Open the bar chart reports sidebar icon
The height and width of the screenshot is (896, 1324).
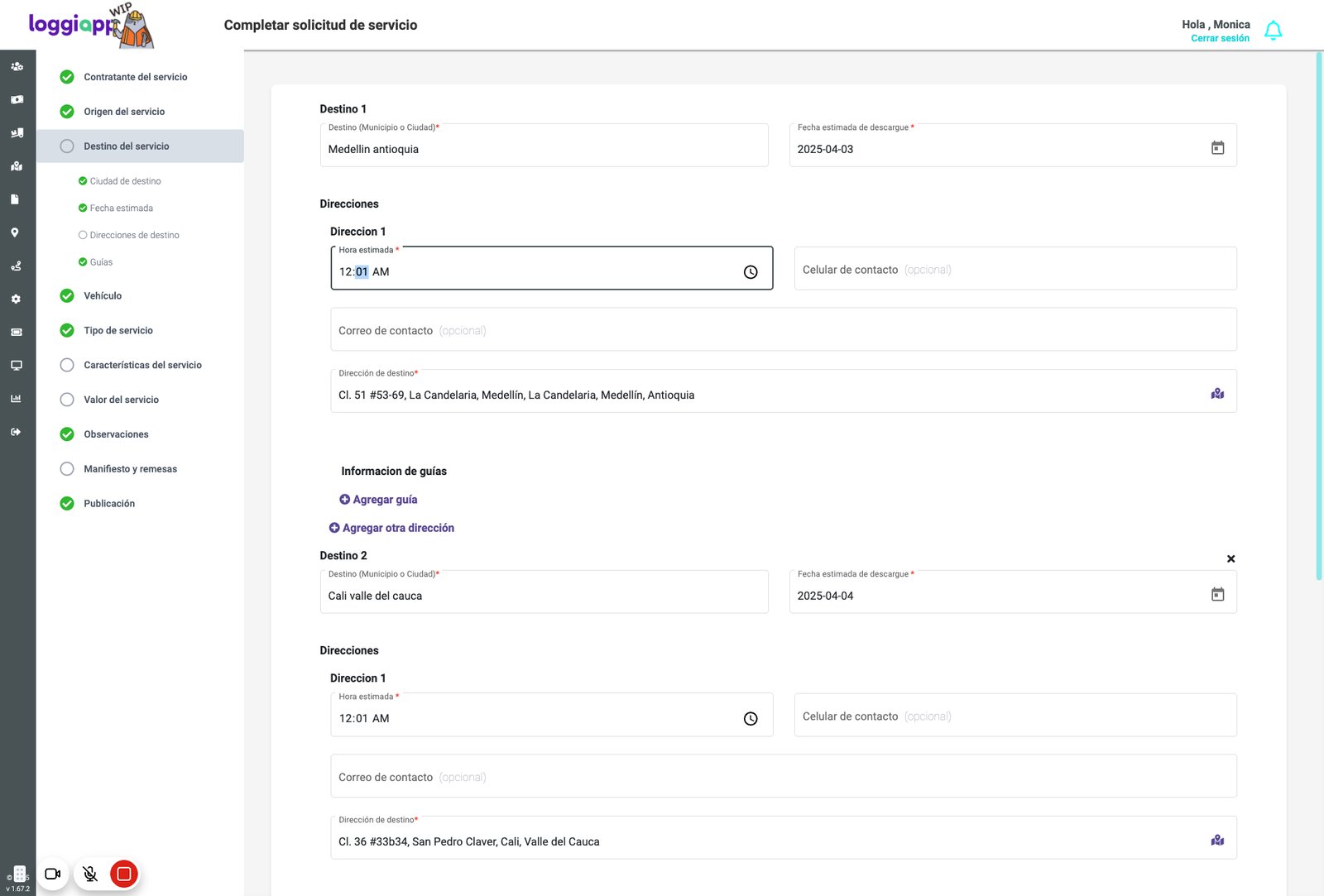tap(16, 399)
